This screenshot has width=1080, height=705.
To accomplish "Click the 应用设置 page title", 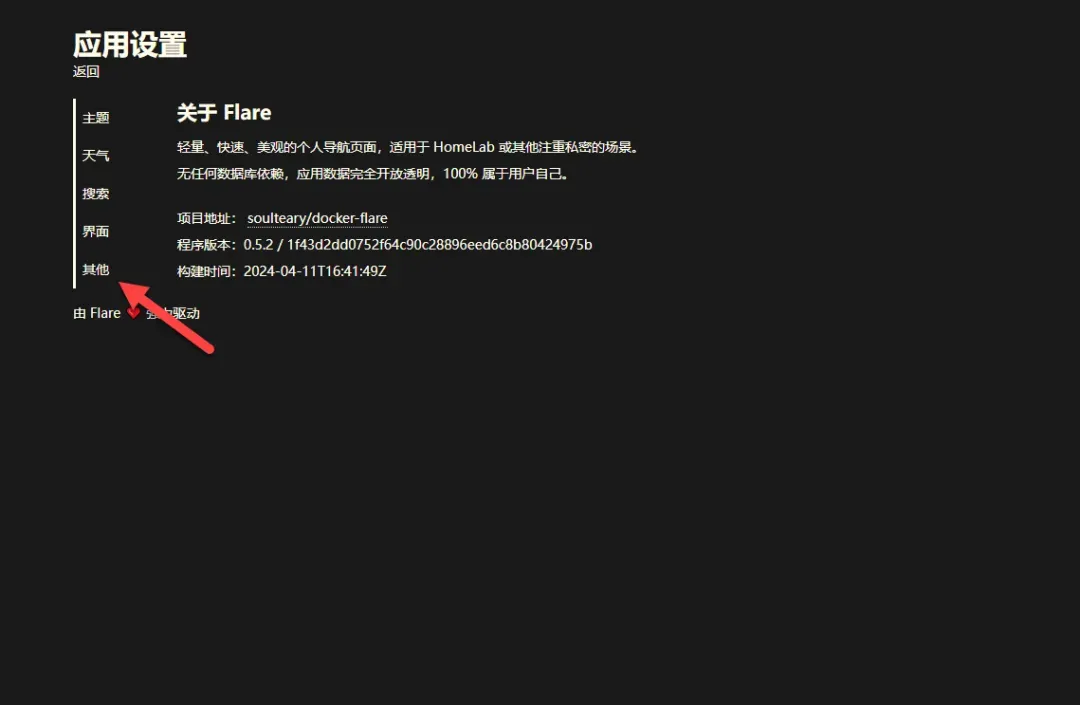I will pos(129,45).
